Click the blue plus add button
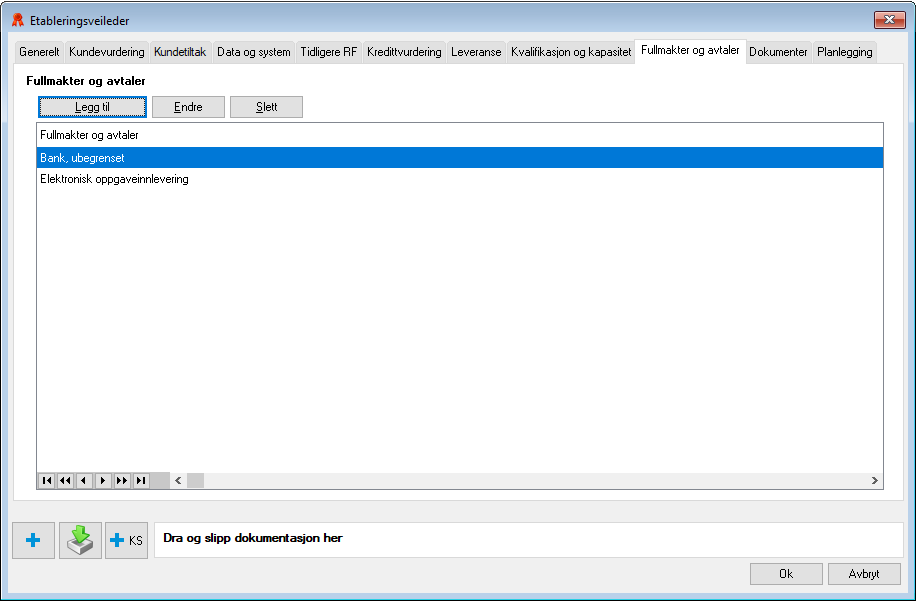Viewport: 917px width, 601px height. 33,540
